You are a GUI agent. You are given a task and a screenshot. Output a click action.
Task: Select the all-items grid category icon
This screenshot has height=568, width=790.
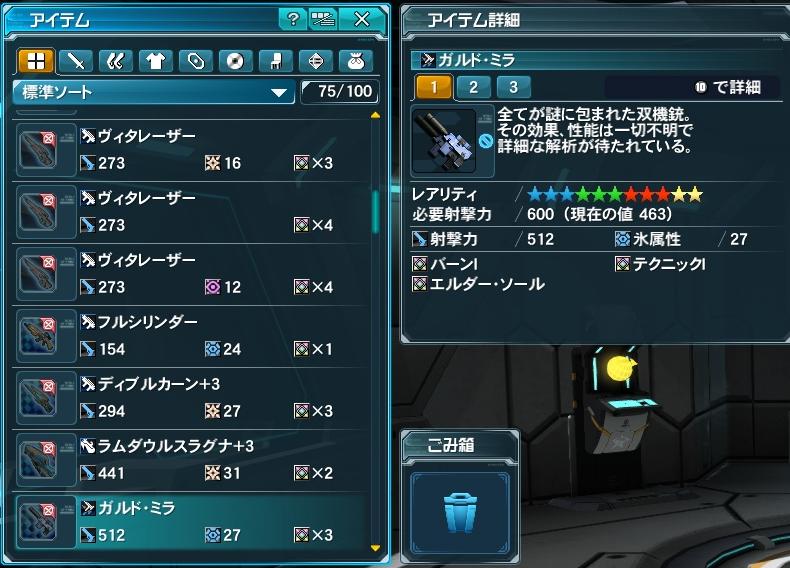tap(36, 61)
